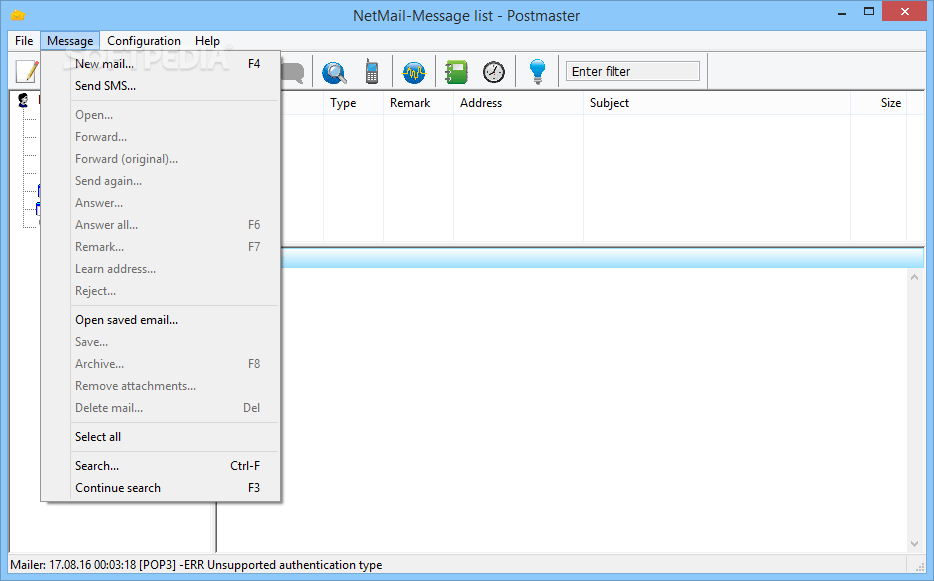The height and width of the screenshot is (581, 934).
Task: Maximize the NetMail window
Action: tap(869, 13)
